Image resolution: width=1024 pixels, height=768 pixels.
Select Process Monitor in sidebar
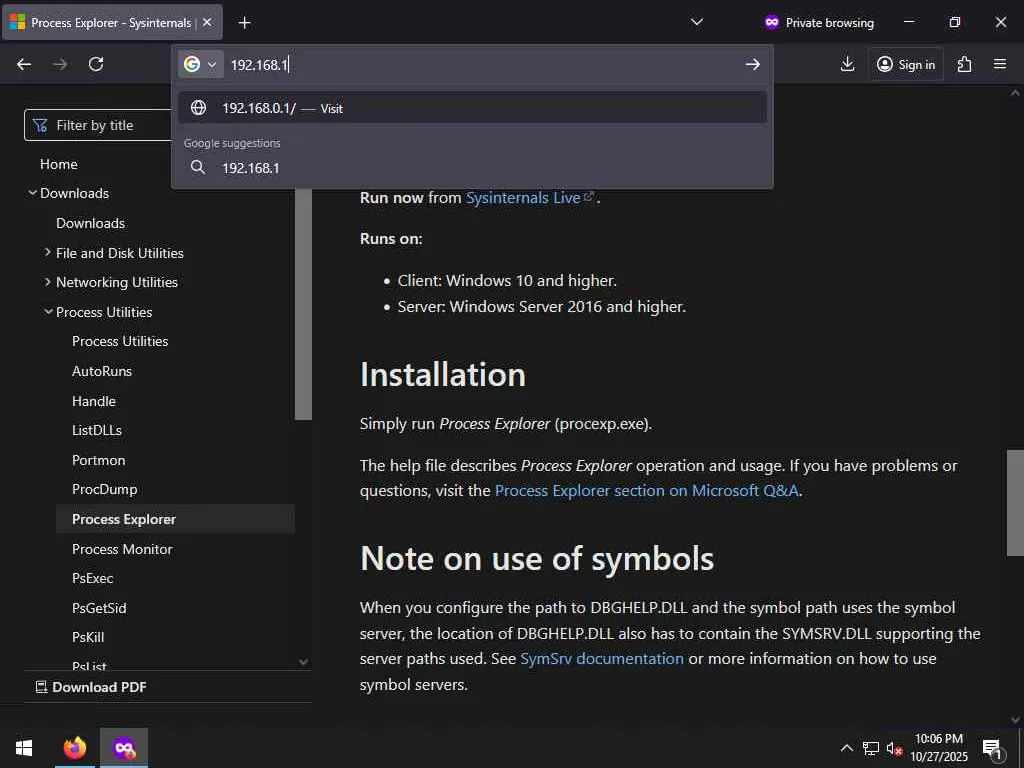coord(122,549)
